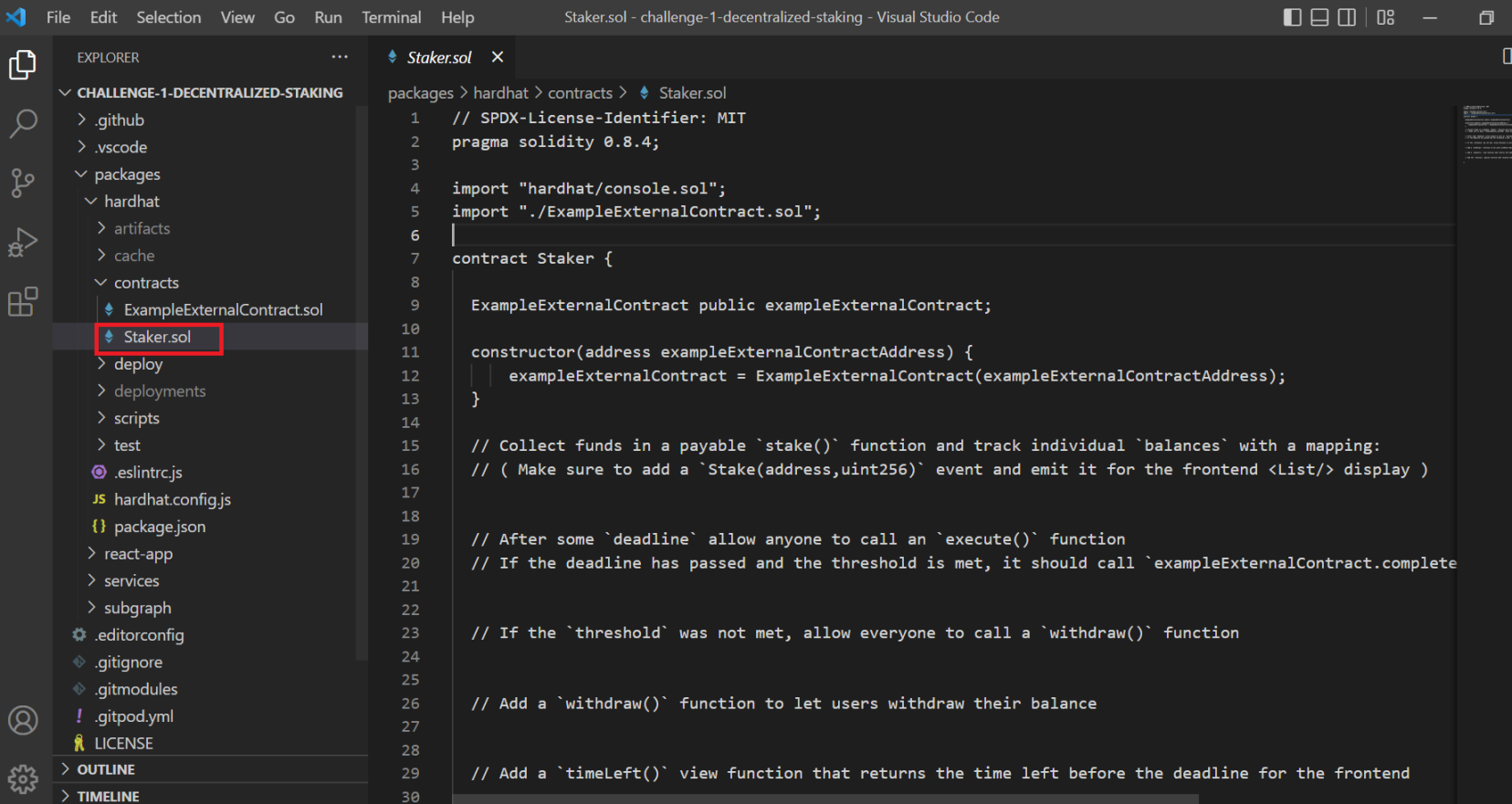The width and height of the screenshot is (1512, 804).
Task: Expand the .vscode folder
Action: pyautogui.click(x=82, y=147)
